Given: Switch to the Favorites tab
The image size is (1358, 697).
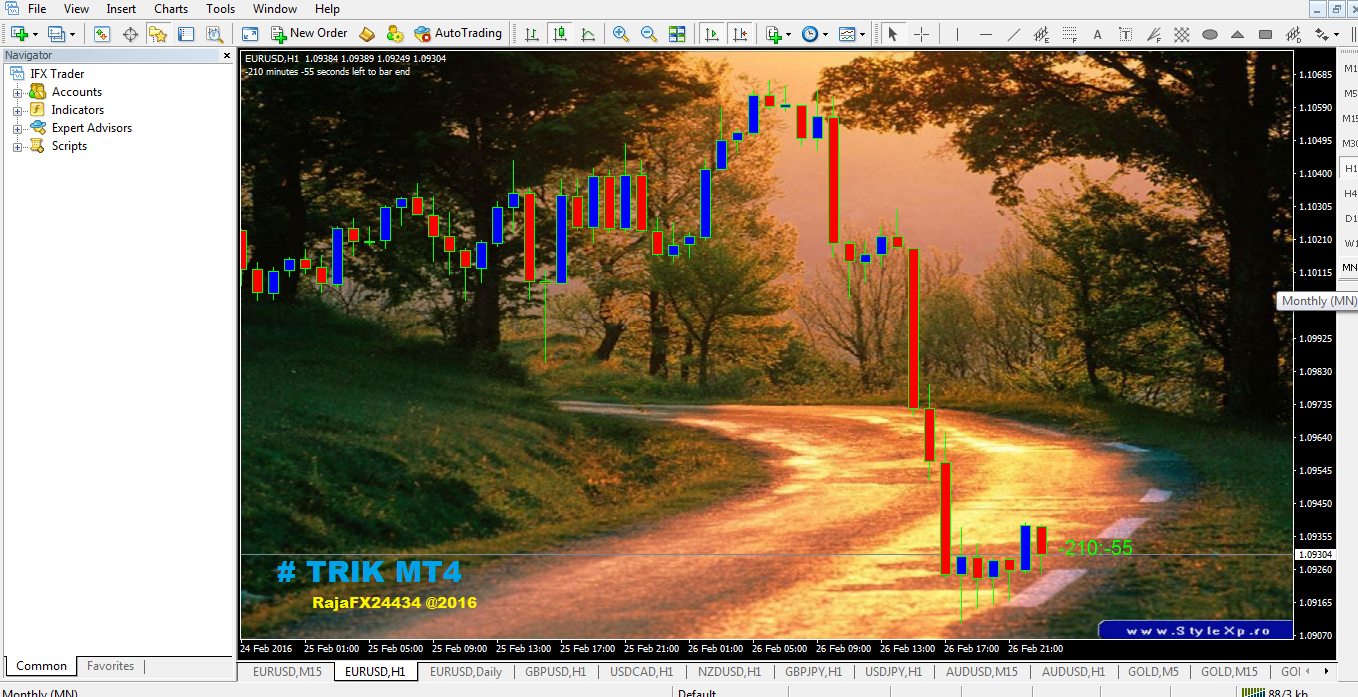Looking at the screenshot, I should click(110, 666).
